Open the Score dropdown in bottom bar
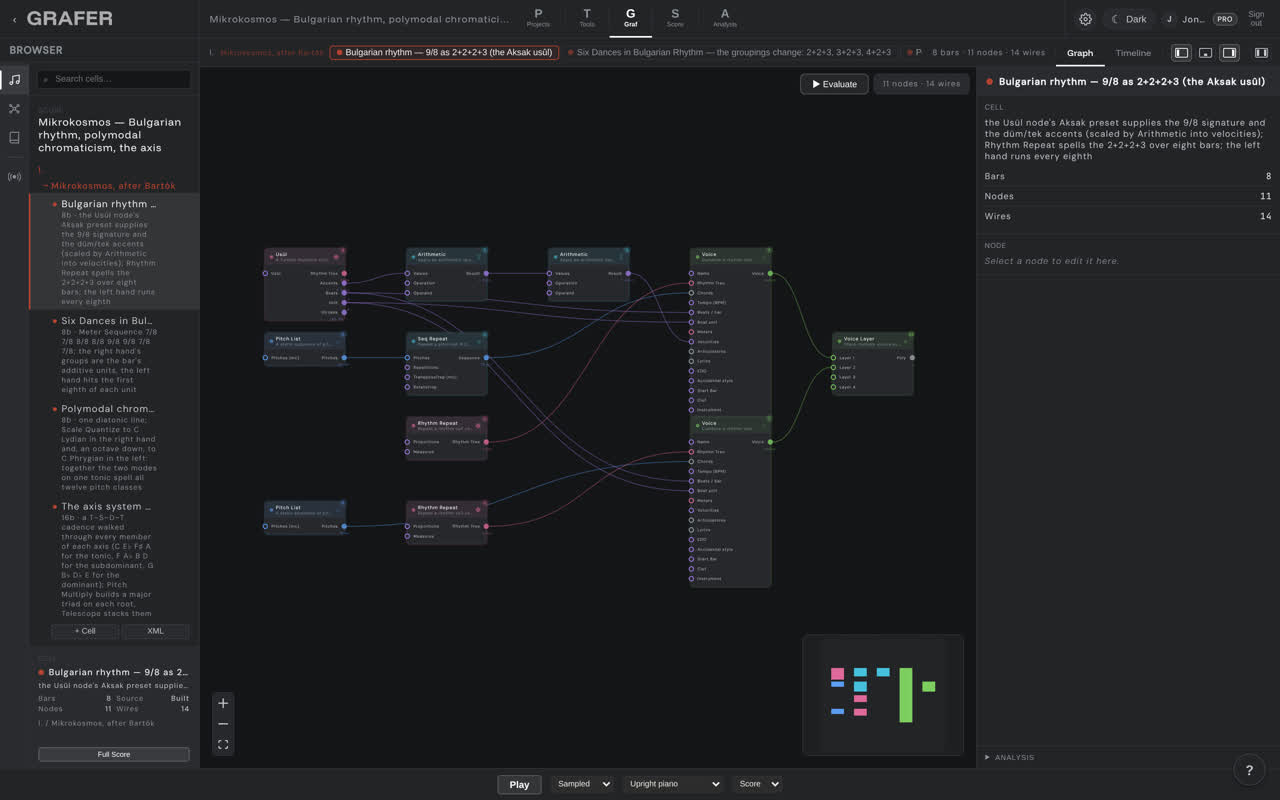The image size is (1280, 800). [x=757, y=784]
